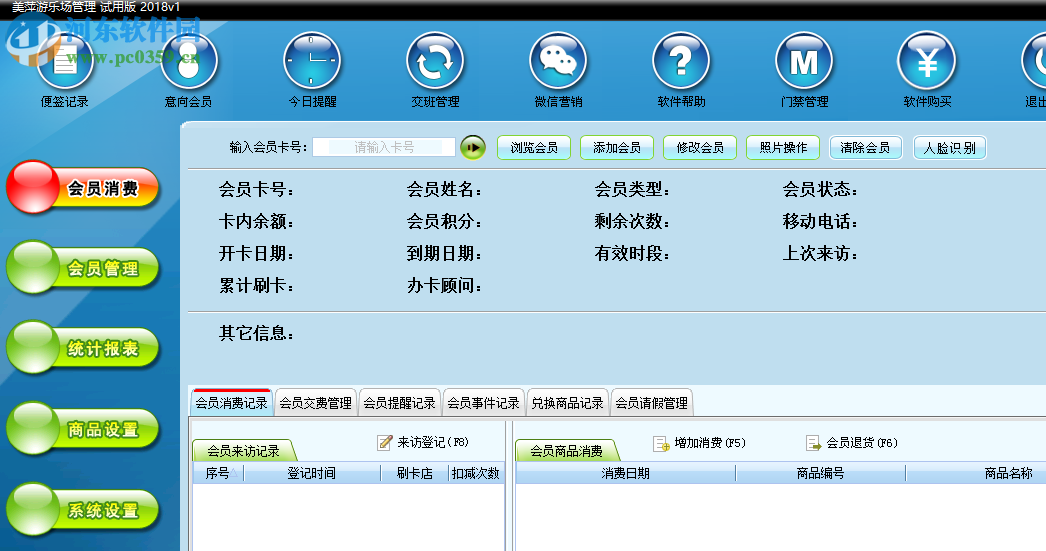Open the 门禁管理 access control icon
Viewport: 1046px width, 551px height.
804,61
